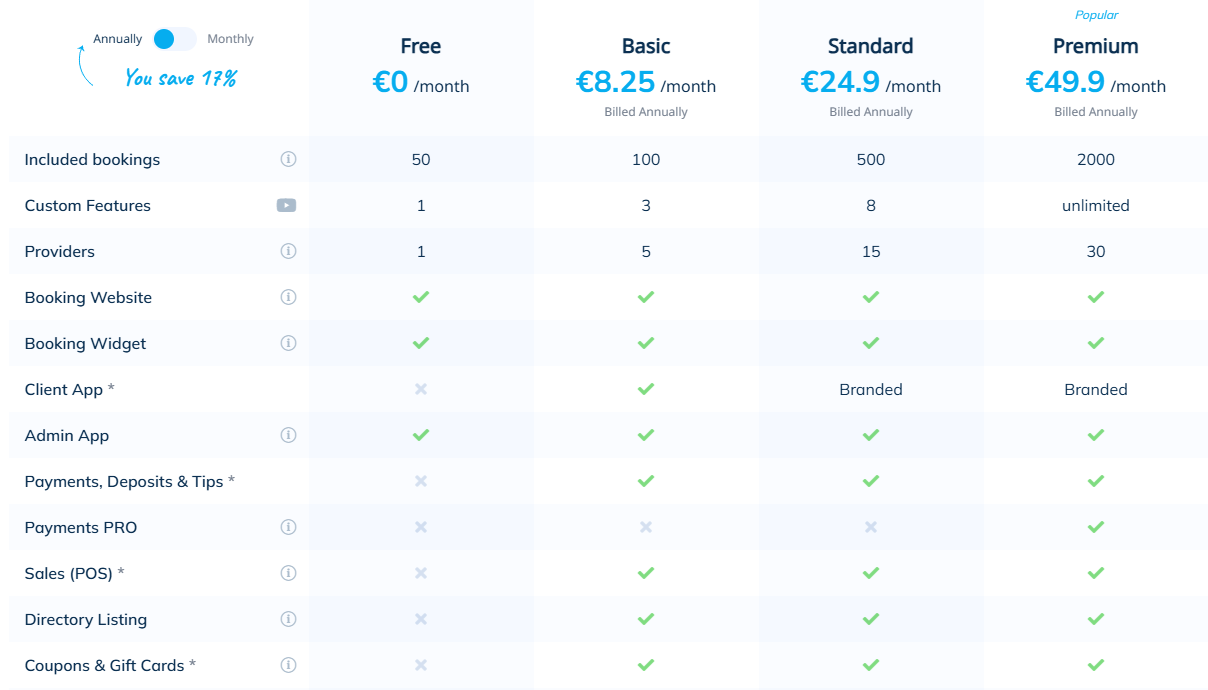Play the Custom Features video icon
The width and height of the screenshot is (1208, 690).
click(x=286, y=205)
